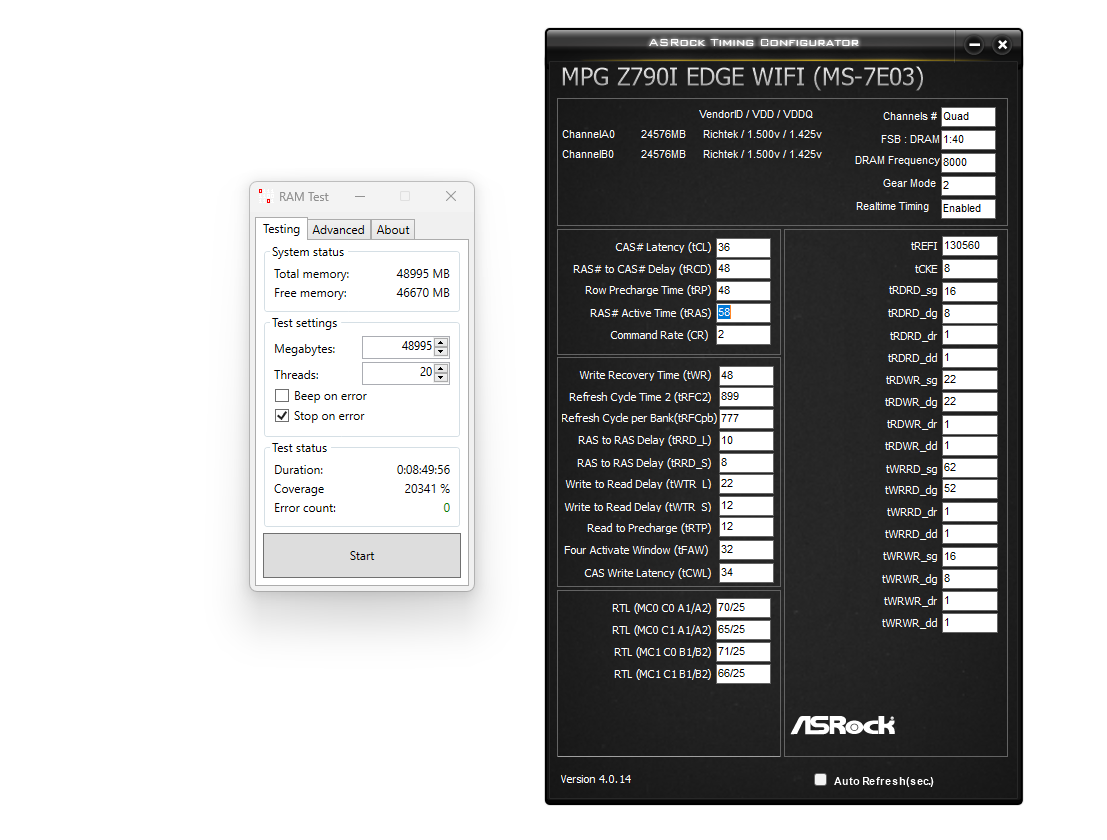Click CAS Write Latency (tCWL) field
This screenshot has width=1107, height=840.
746,572
